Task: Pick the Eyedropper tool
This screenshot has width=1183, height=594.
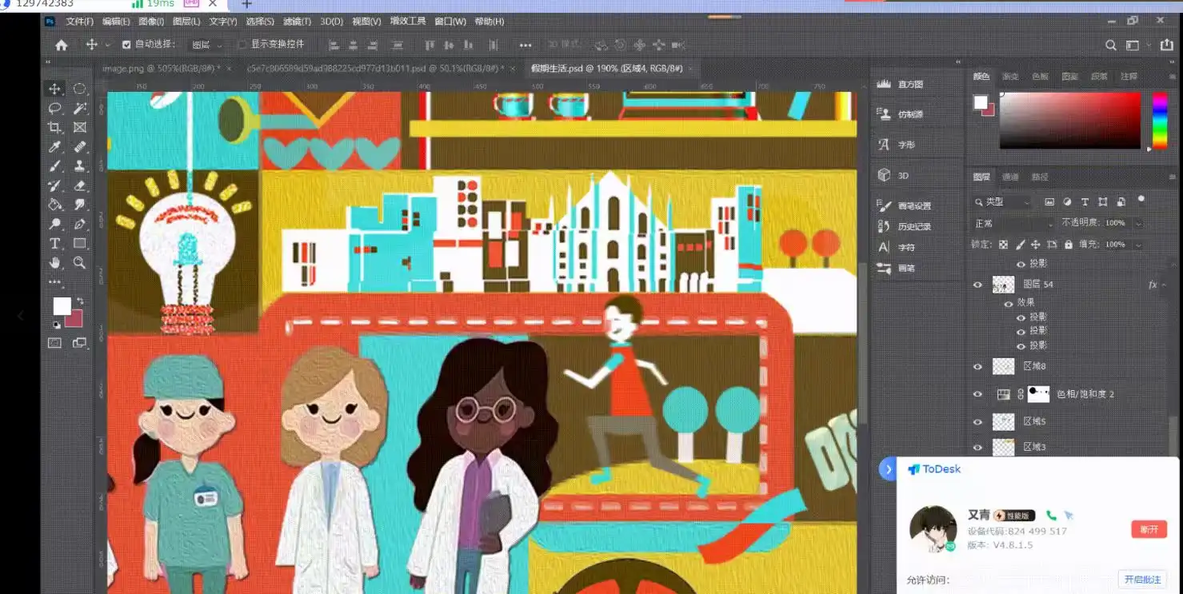Action: coord(55,147)
